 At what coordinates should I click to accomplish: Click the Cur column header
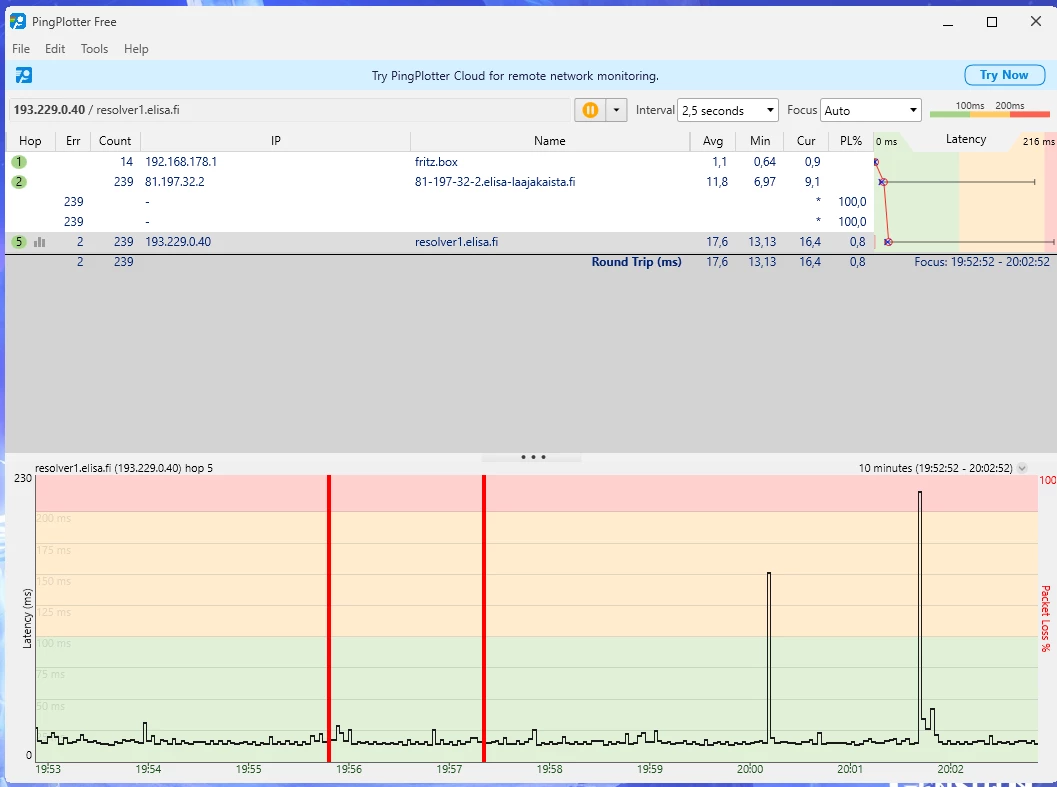tap(806, 141)
